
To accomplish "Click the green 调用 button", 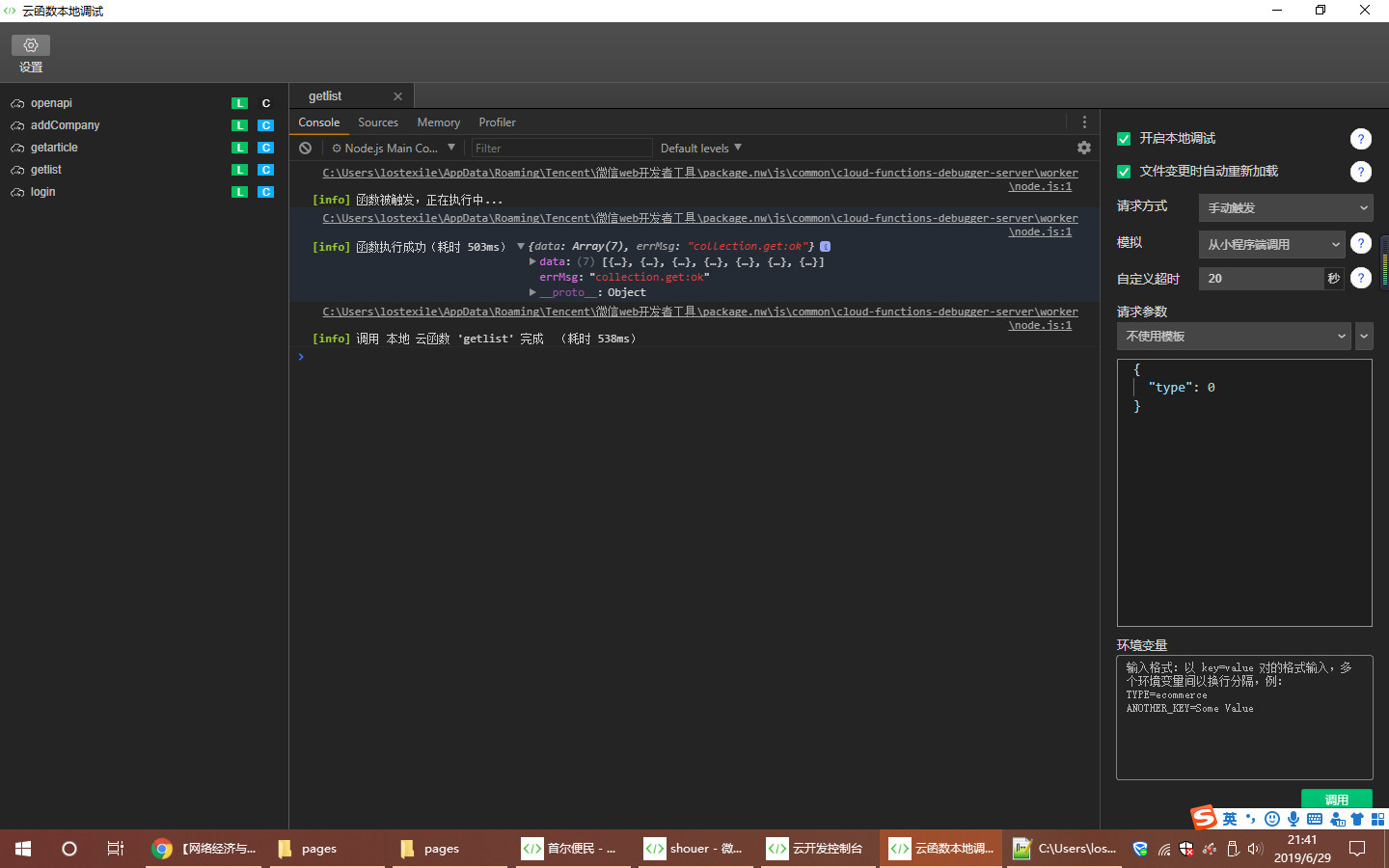I will click(1337, 799).
